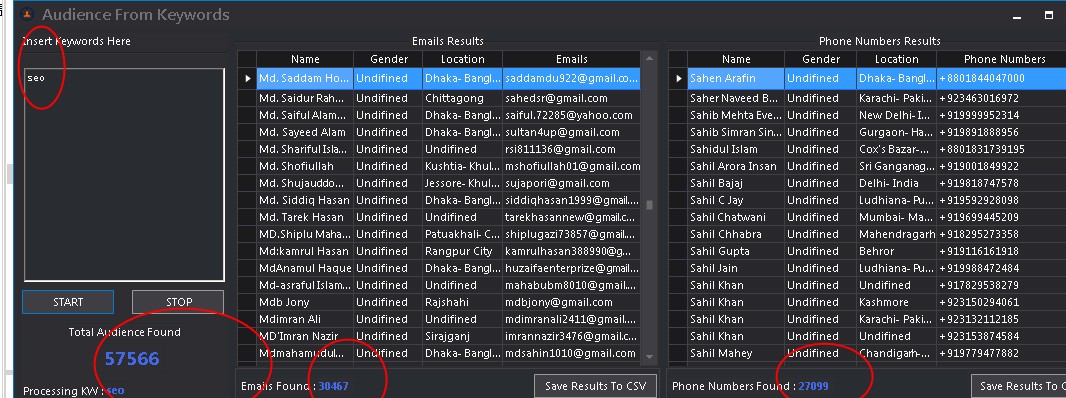Select the Rangpur City location cell
This screenshot has height=398, width=1066.
[x=462, y=251]
